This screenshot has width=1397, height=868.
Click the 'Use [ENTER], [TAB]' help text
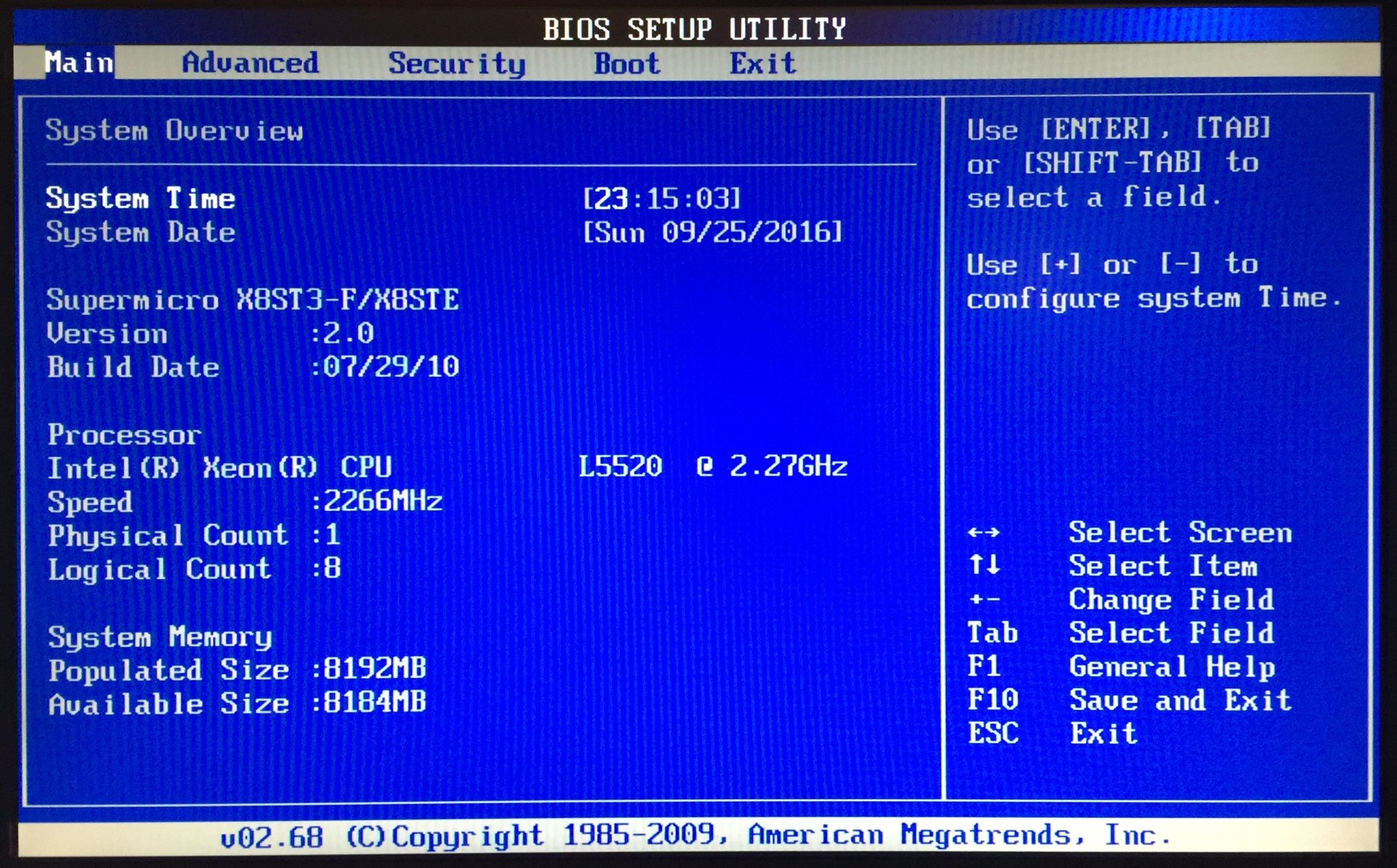point(1119,130)
